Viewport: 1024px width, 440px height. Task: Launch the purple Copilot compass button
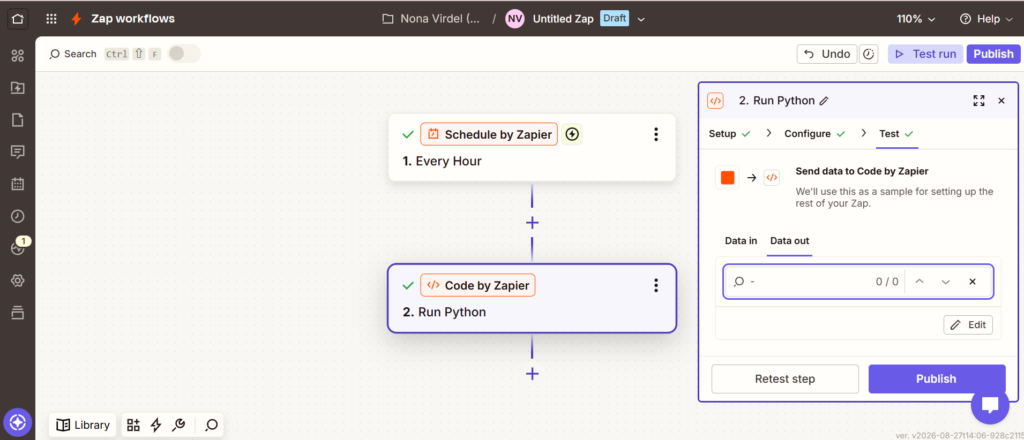[x=18, y=422]
